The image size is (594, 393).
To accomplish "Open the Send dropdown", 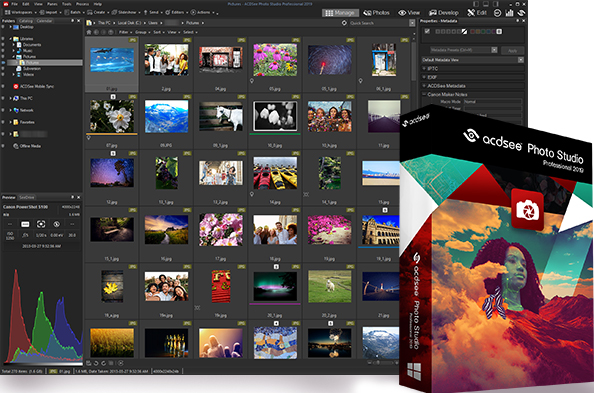I will pos(153,13).
